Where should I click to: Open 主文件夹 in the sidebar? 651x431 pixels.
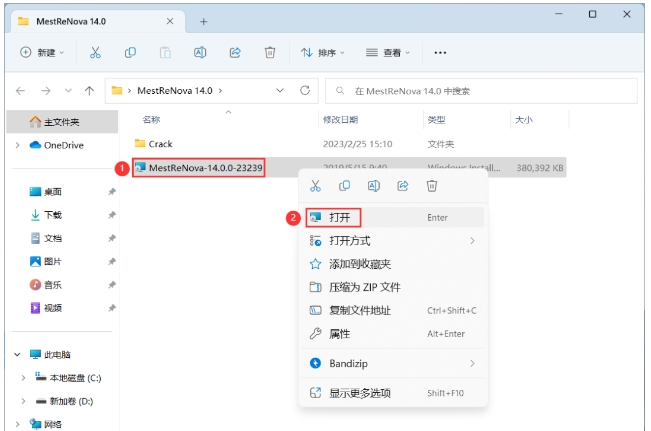tap(62, 122)
